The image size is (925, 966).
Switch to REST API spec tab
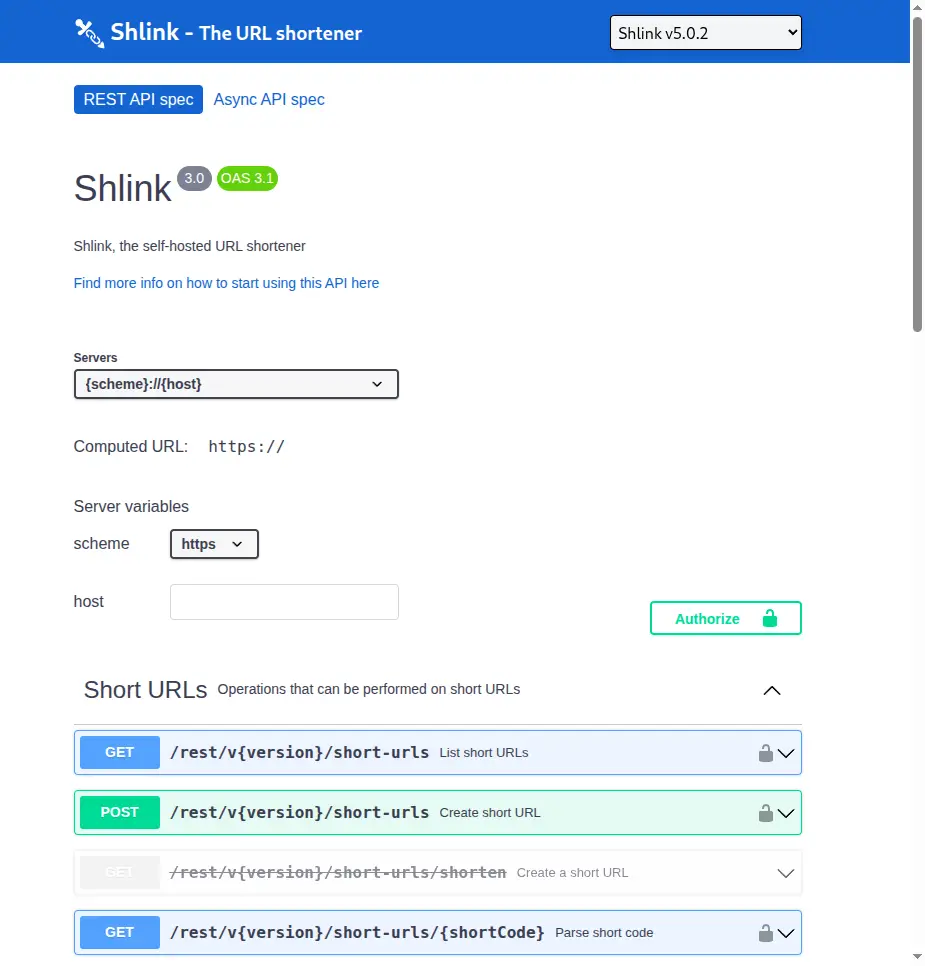(138, 99)
